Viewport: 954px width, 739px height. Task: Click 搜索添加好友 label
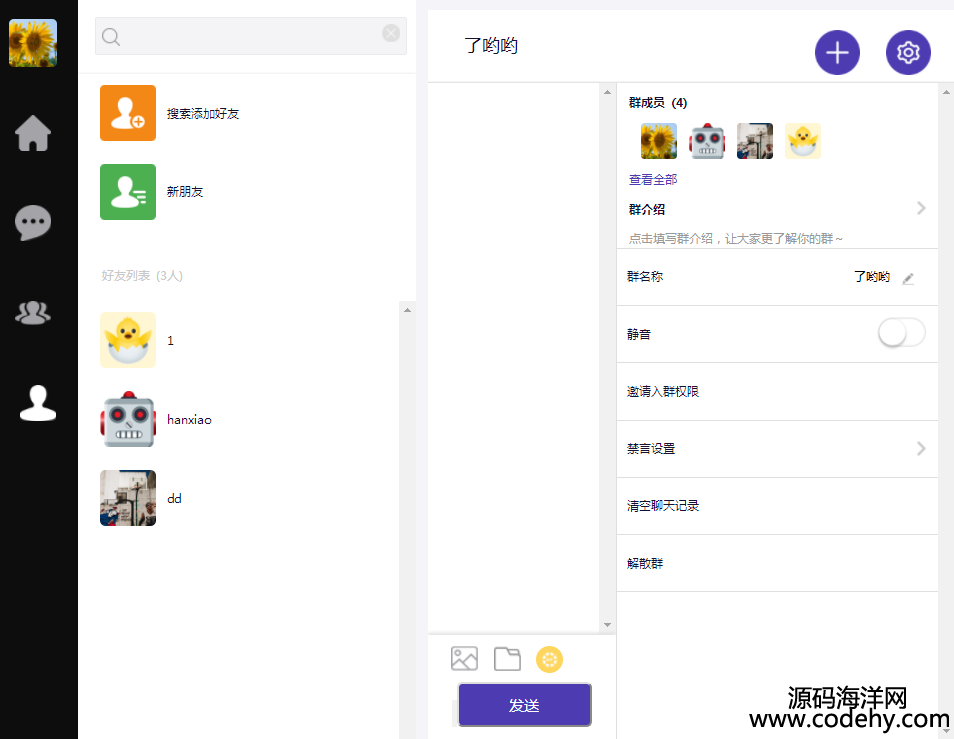tap(203, 114)
